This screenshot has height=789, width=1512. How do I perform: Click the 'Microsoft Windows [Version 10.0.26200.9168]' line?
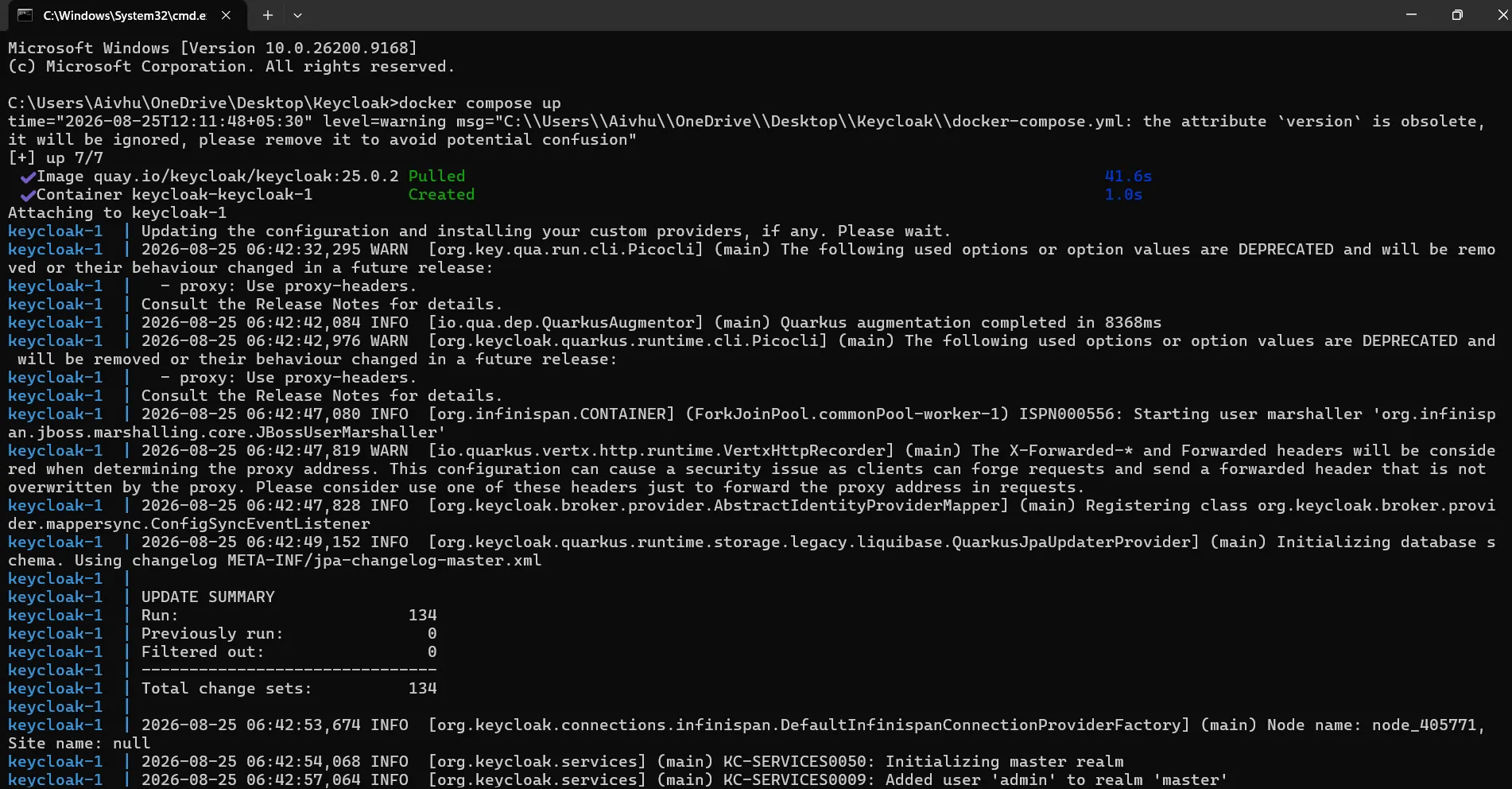pyautogui.click(x=212, y=48)
